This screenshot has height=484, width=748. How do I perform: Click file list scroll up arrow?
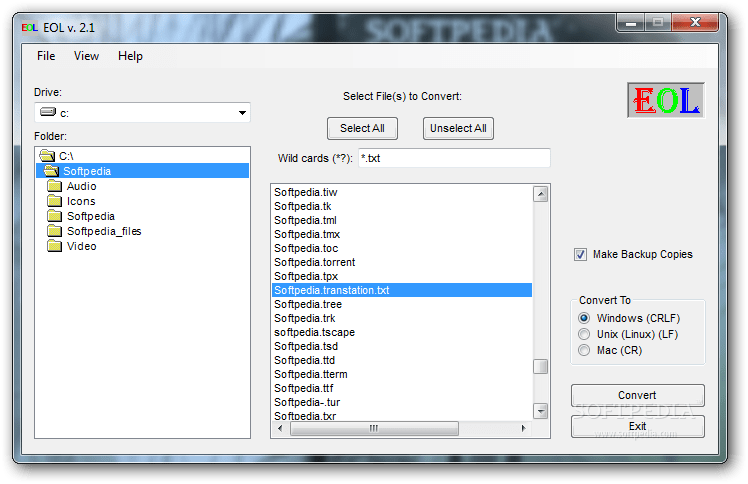pyautogui.click(x=540, y=194)
